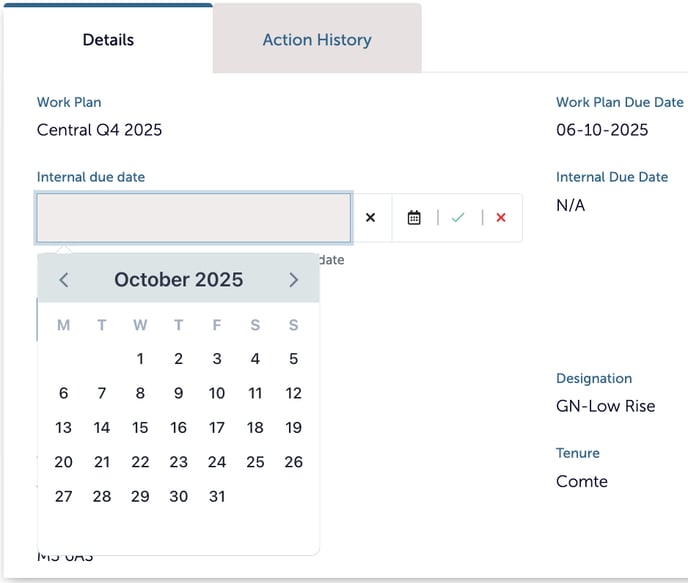Cancel editing with the red X icon
The width and height of the screenshot is (688, 583).
click(x=501, y=218)
